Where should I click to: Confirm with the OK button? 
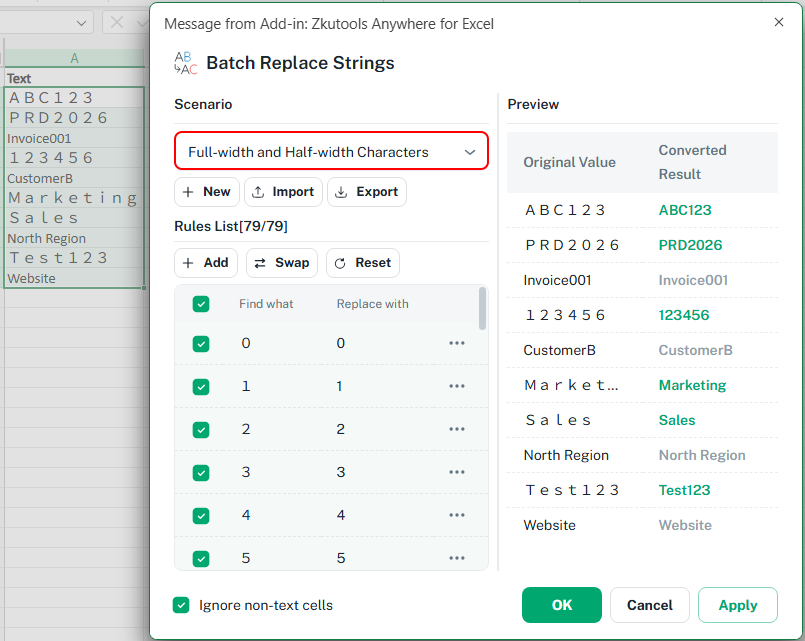tap(562, 605)
